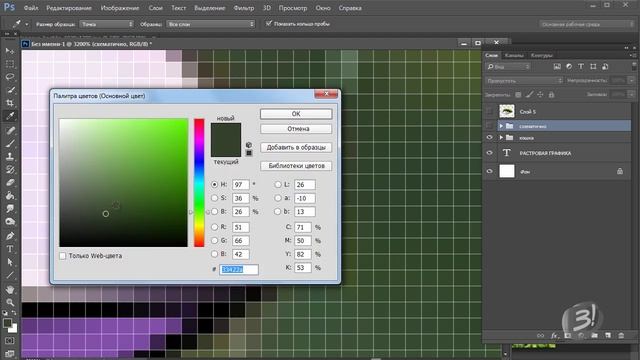This screenshot has width=640, height=360.
Task: Switch to the Контуры tab
Action: pos(541,56)
